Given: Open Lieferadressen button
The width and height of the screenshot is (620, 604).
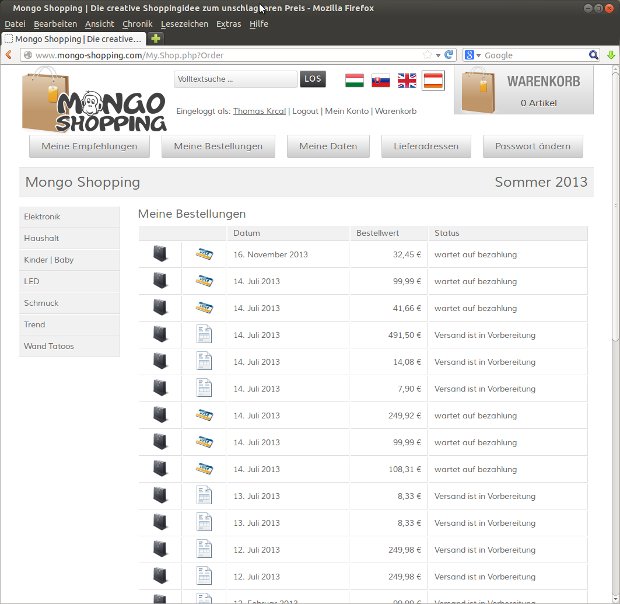Looking at the screenshot, I should pos(426,146).
